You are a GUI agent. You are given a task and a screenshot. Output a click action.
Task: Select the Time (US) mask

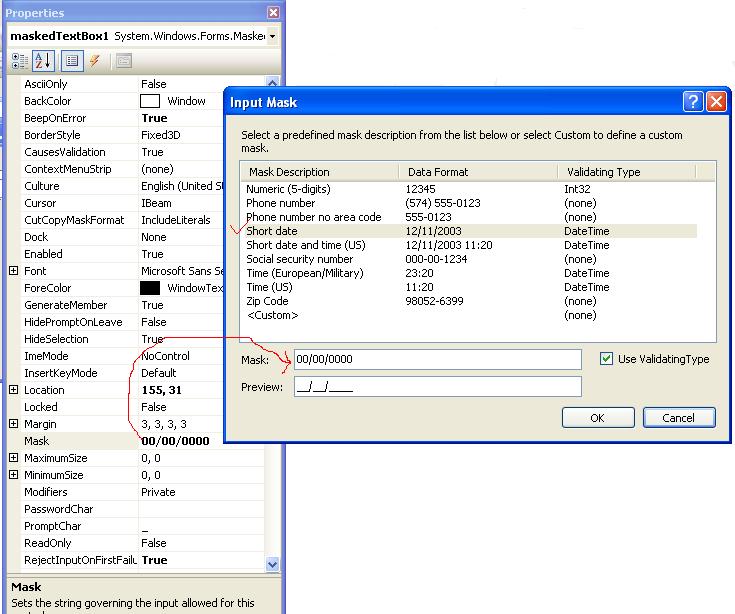click(x=469, y=287)
